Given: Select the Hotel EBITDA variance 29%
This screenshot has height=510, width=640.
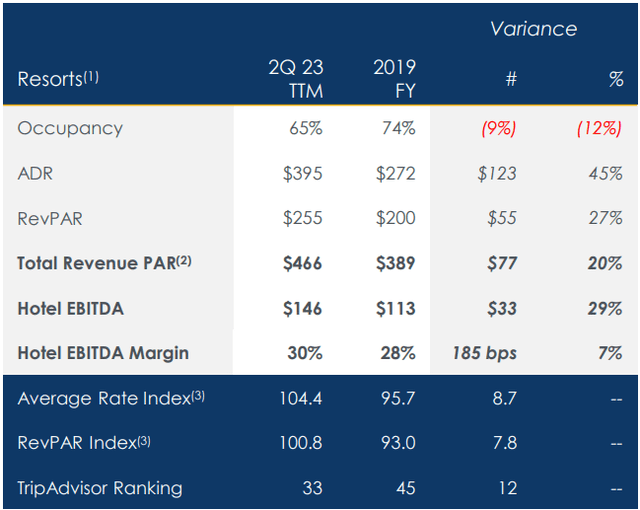Looking at the screenshot, I should coord(605,308).
